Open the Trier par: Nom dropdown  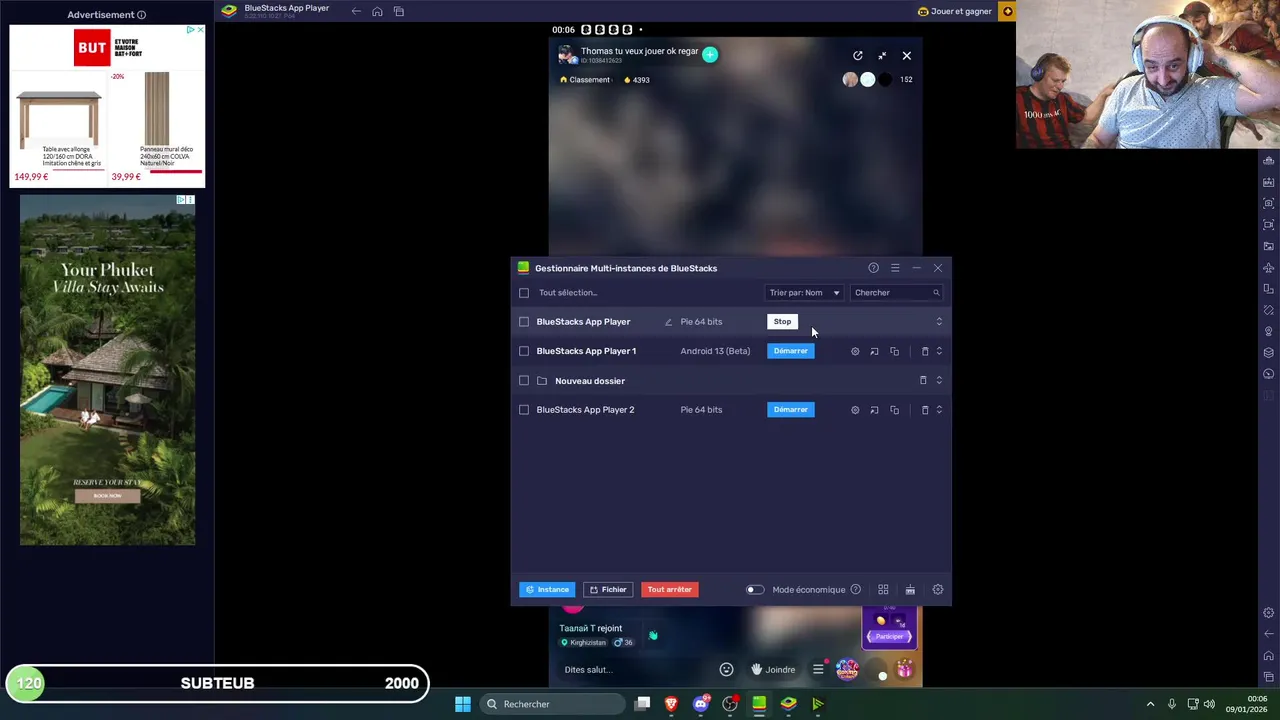coord(804,293)
